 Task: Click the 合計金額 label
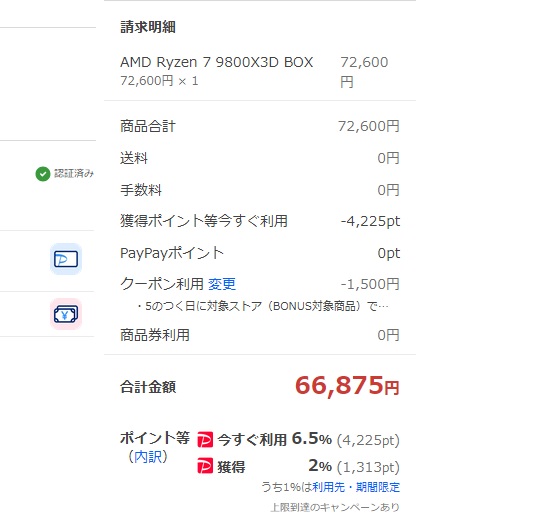click(148, 386)
